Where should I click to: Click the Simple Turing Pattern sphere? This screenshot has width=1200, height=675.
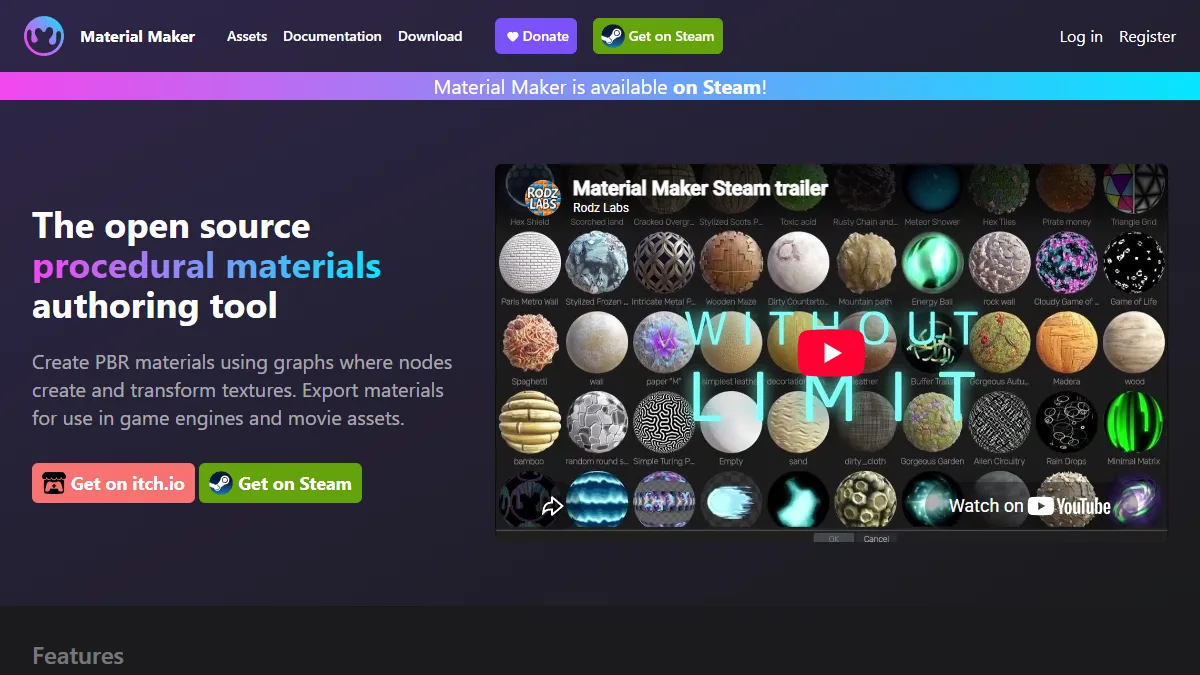[x=664, y=423]
